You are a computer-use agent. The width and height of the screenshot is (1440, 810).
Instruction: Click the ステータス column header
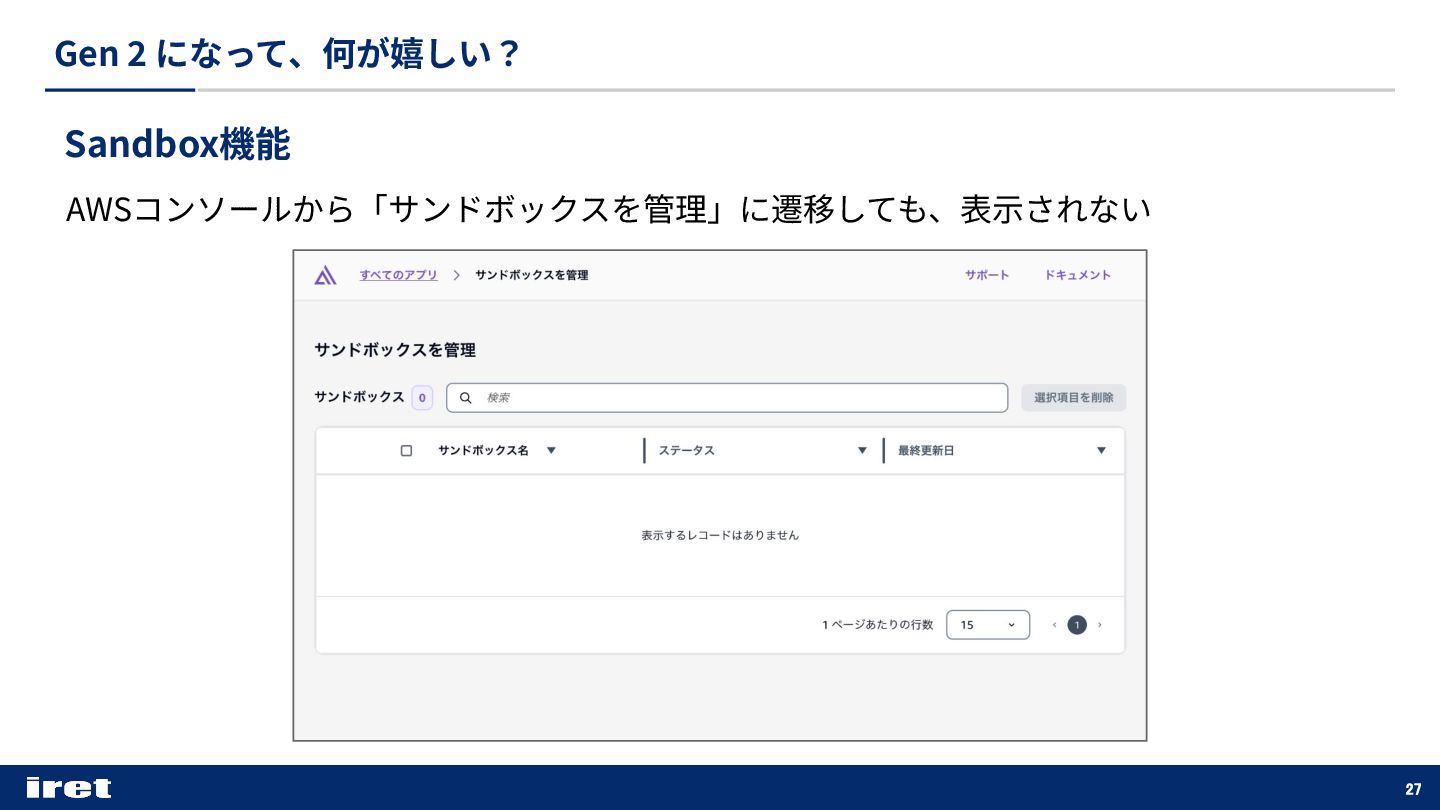click(687, 451)
